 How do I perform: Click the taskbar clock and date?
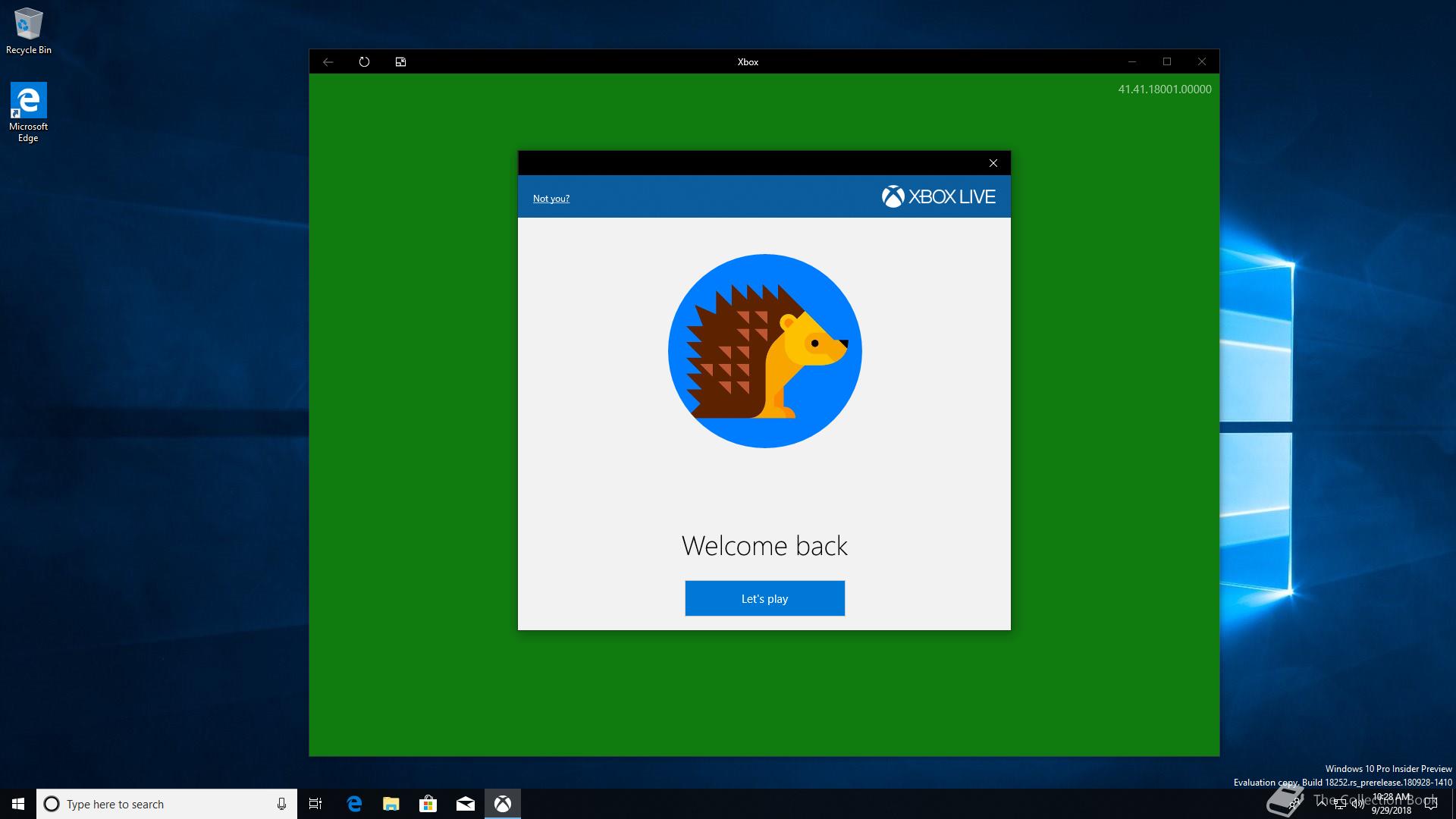tap(1392, 804)
